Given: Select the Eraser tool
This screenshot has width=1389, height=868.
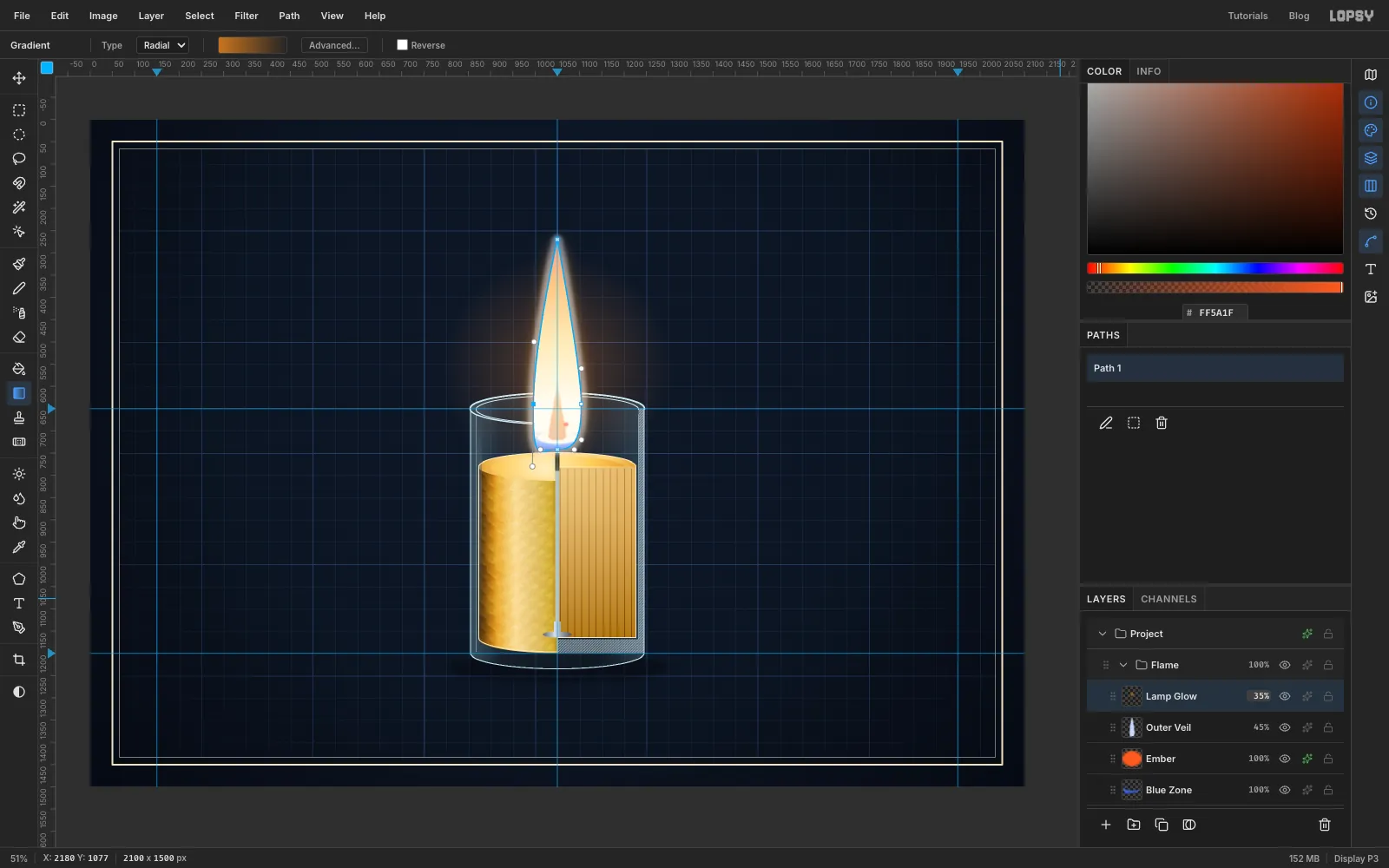Looking at the screenshot, I should tap(19, 337).
